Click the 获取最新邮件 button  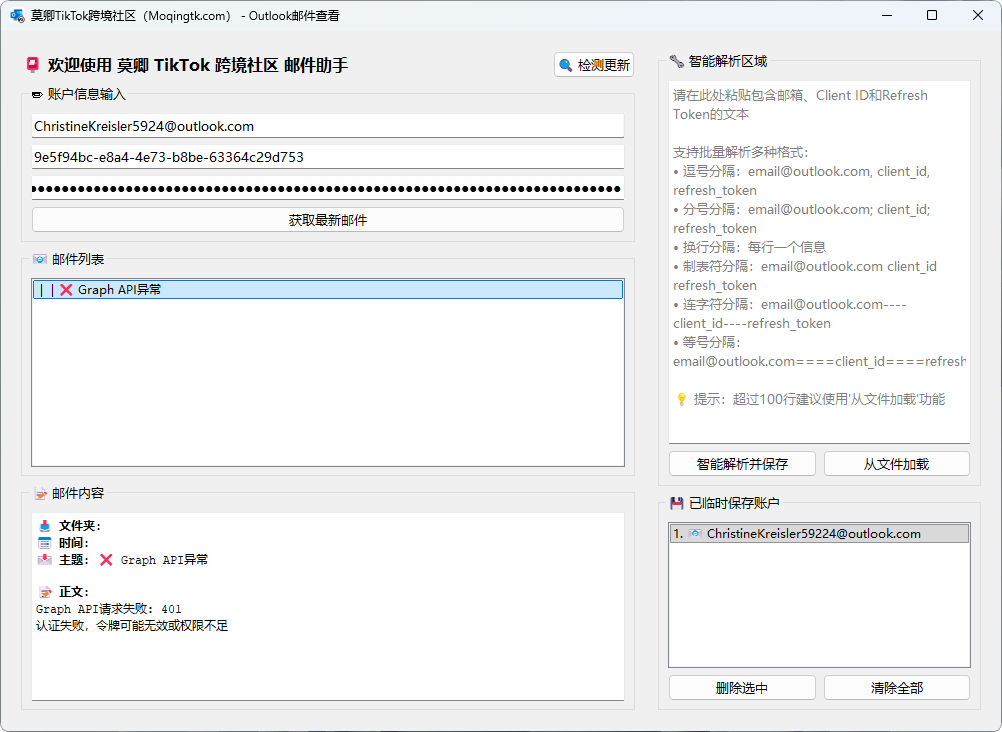(328, 220)
